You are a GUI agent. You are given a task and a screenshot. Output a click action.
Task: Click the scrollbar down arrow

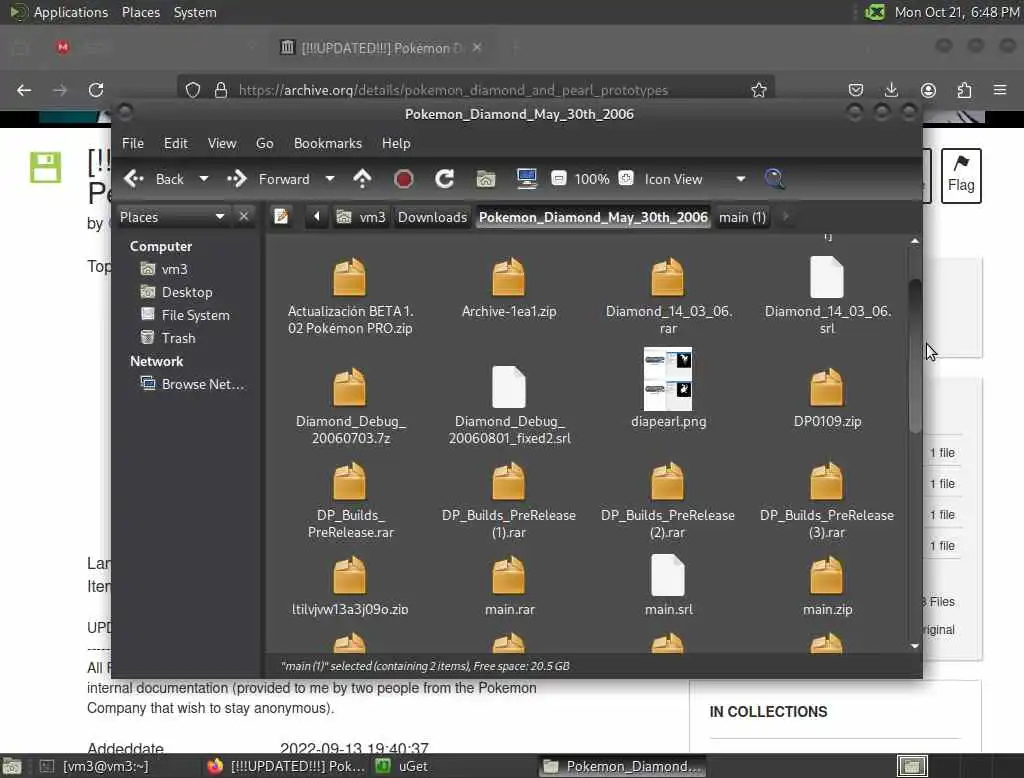tap(915, 646)
